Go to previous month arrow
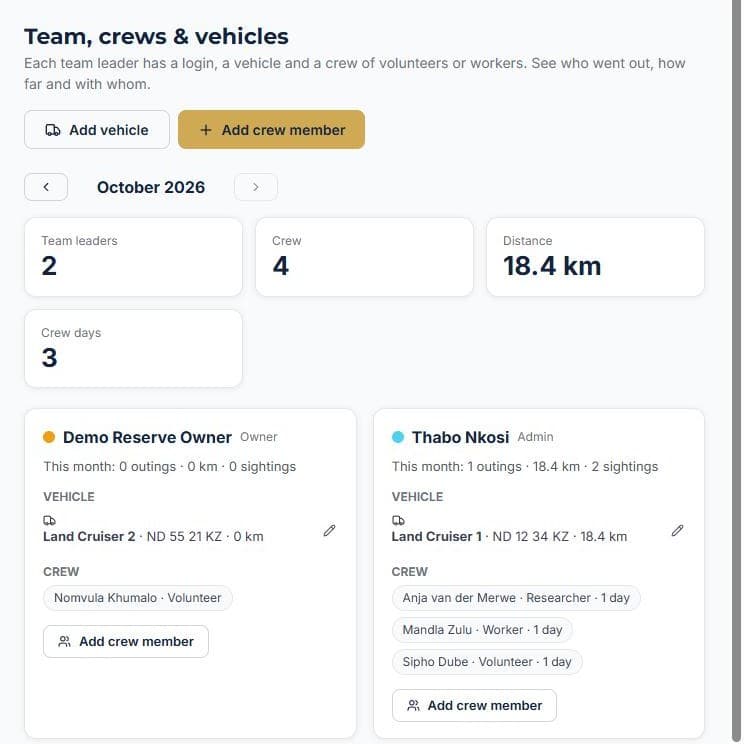 tap(46, 187)
